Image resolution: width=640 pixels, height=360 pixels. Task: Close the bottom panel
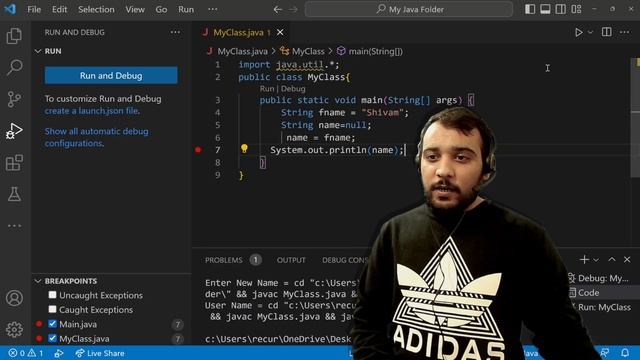click(627, 260)
